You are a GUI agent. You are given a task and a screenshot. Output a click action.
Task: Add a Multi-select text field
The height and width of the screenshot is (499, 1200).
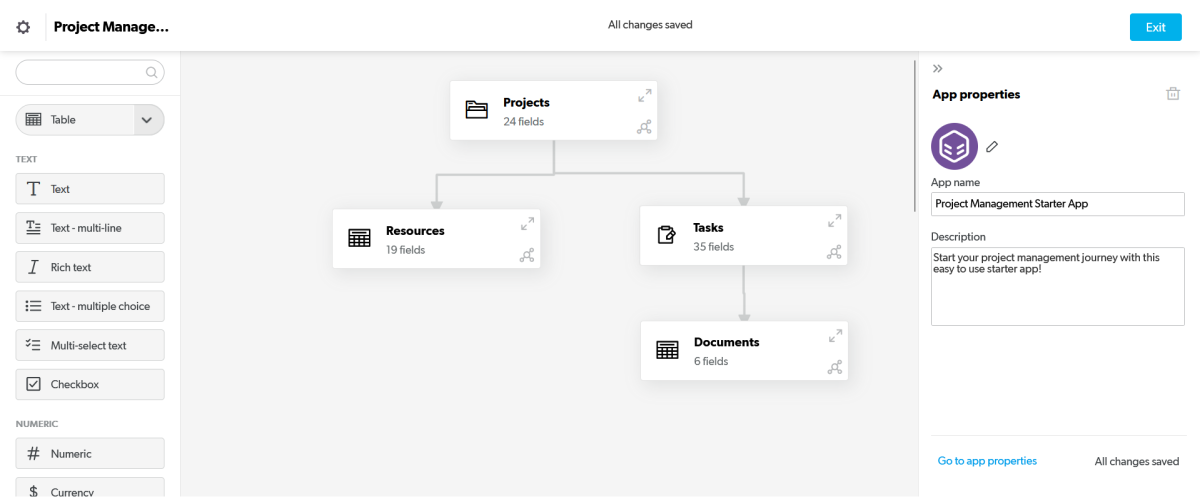[x=90, y=346]
